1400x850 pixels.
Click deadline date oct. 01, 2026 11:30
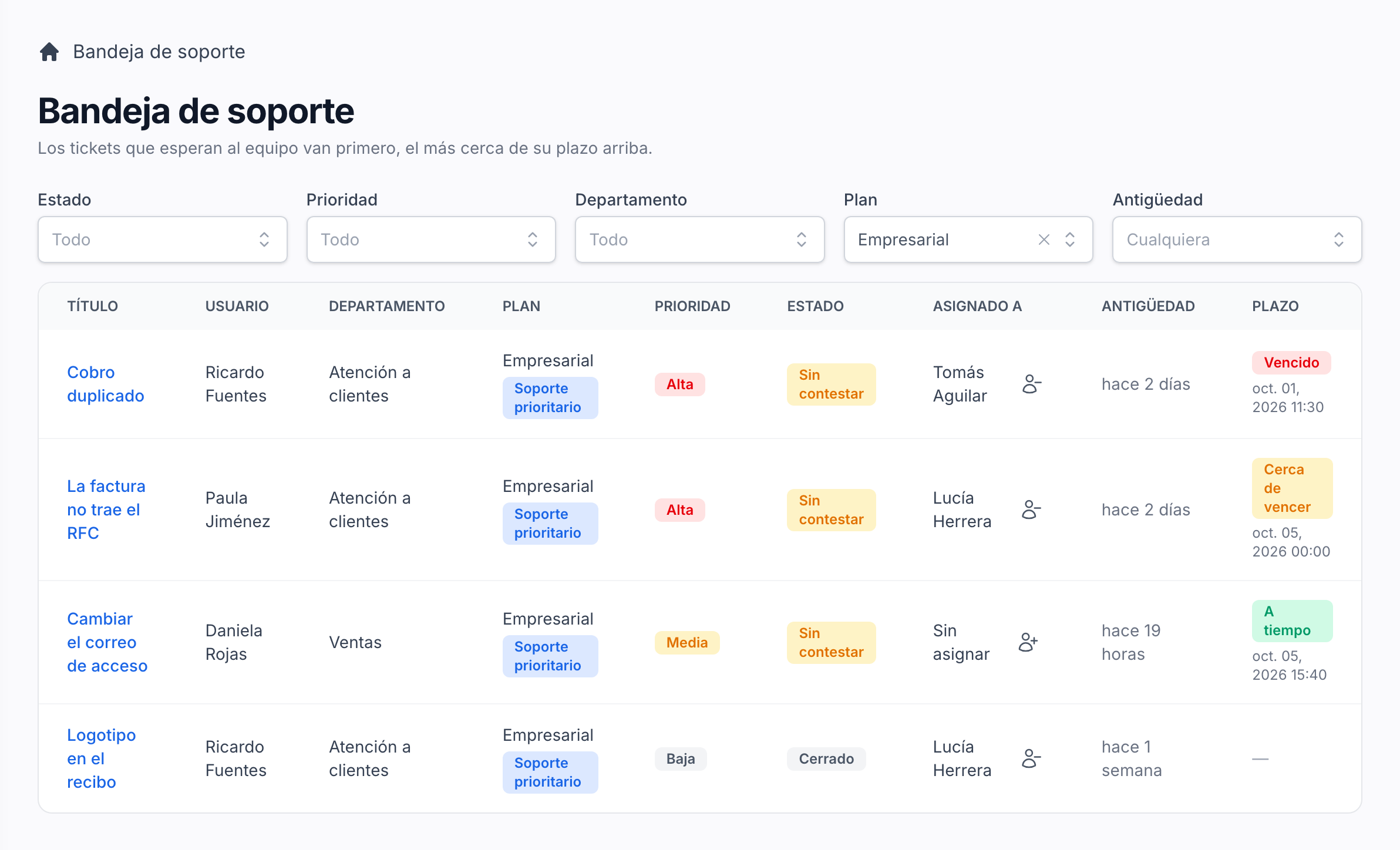coord(1288,398)
